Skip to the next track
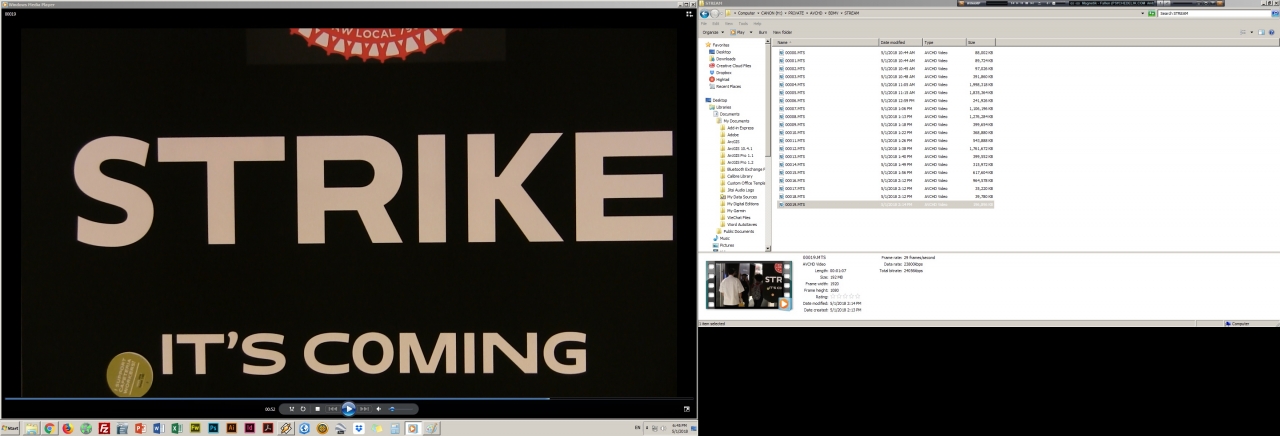This screenshot has width=1280, height=436. click(364, 409)
